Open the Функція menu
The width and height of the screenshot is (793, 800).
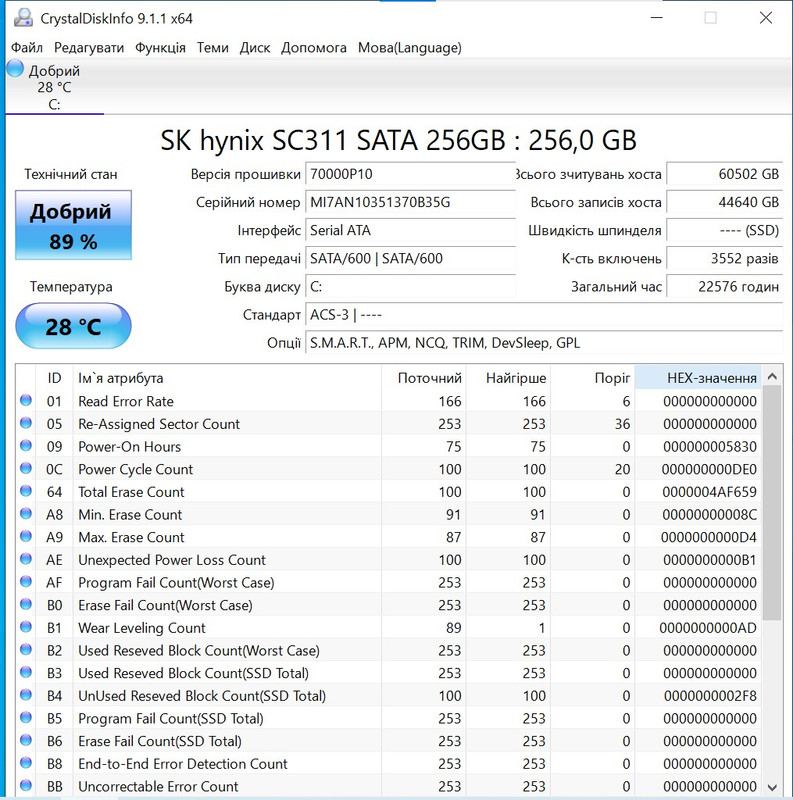[160, 47]
